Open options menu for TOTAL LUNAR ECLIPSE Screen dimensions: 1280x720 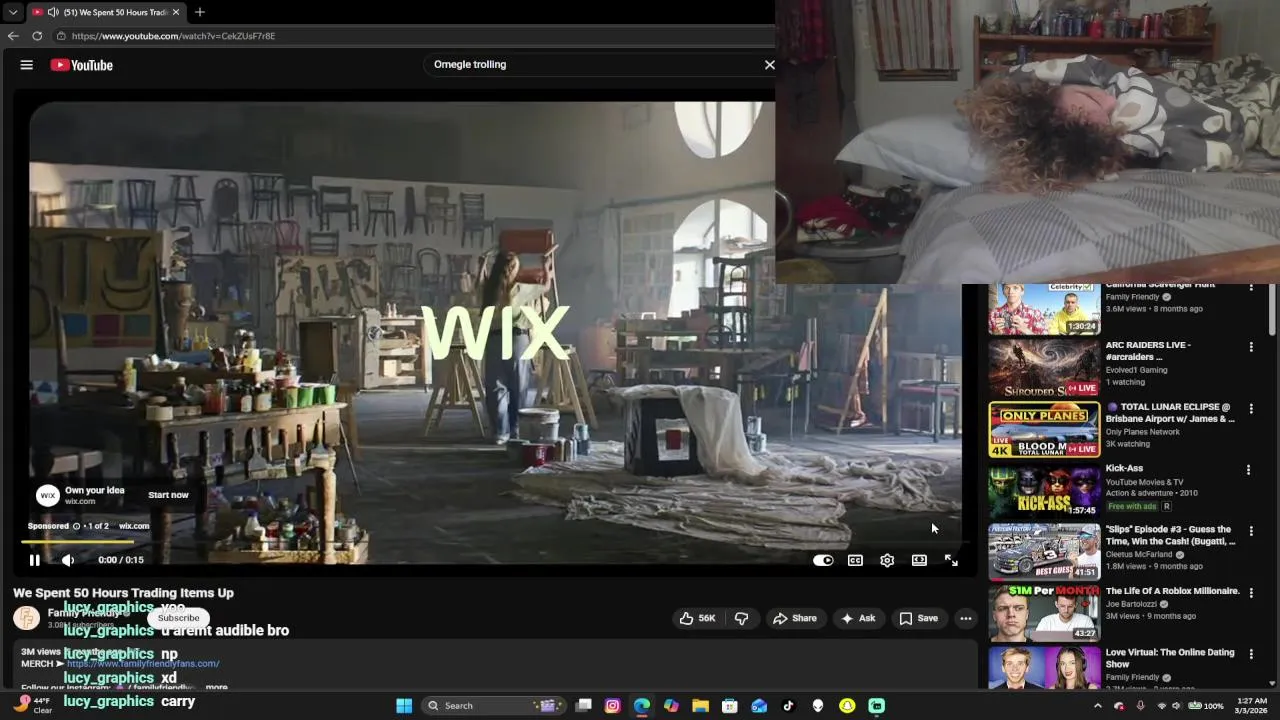coord(1250,409)
